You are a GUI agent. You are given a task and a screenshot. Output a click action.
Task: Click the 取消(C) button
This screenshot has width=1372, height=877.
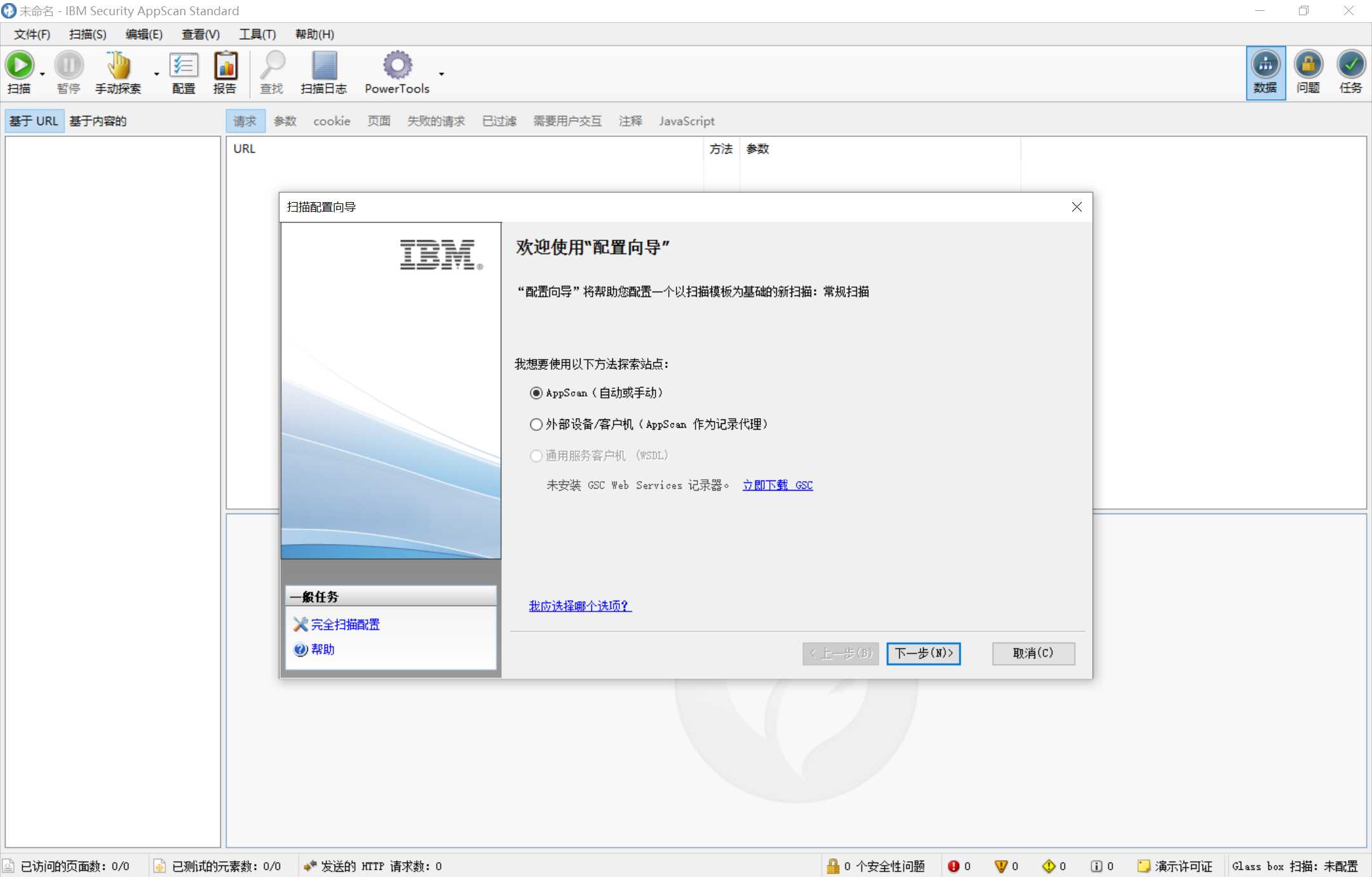1033,653
